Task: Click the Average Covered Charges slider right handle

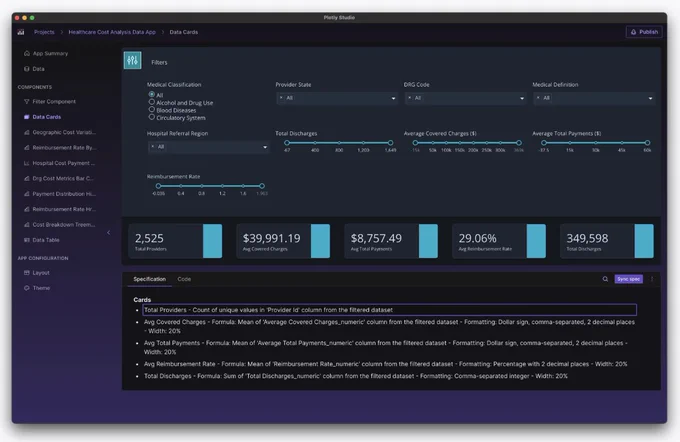Action: [519, 143]
